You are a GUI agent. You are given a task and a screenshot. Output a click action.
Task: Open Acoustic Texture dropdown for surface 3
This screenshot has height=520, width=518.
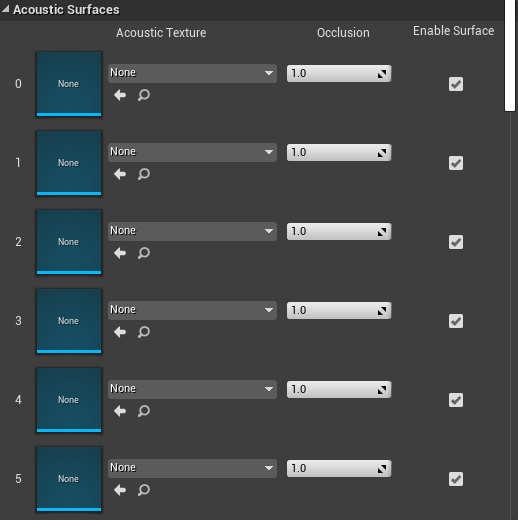pyautogui.click(x=192, y=310)
